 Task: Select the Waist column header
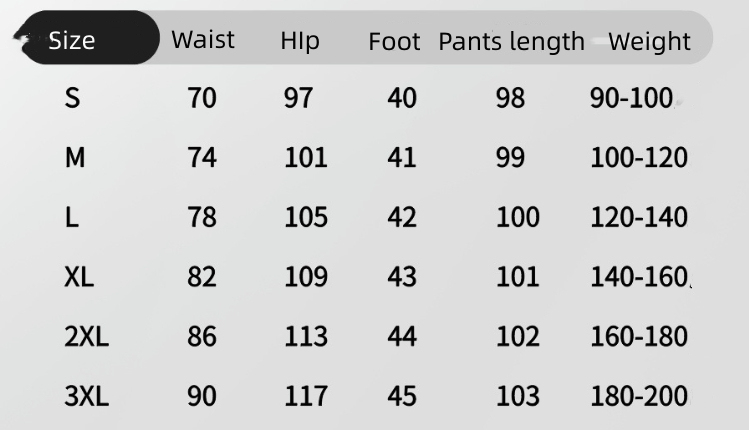pos(203,40)
